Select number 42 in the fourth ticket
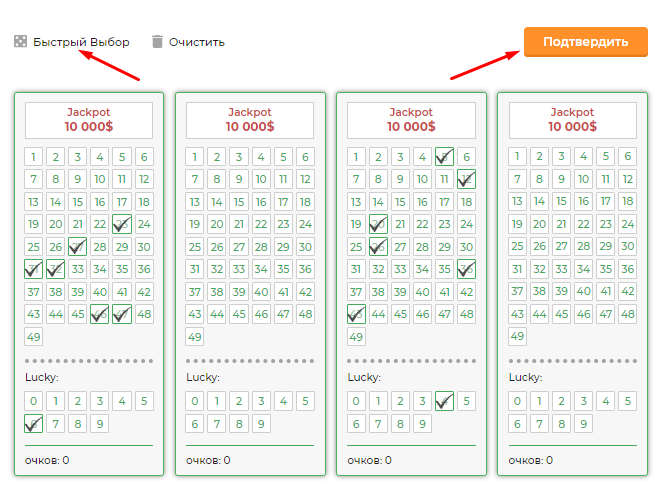669x495 pixels. [x=628, y=291]
